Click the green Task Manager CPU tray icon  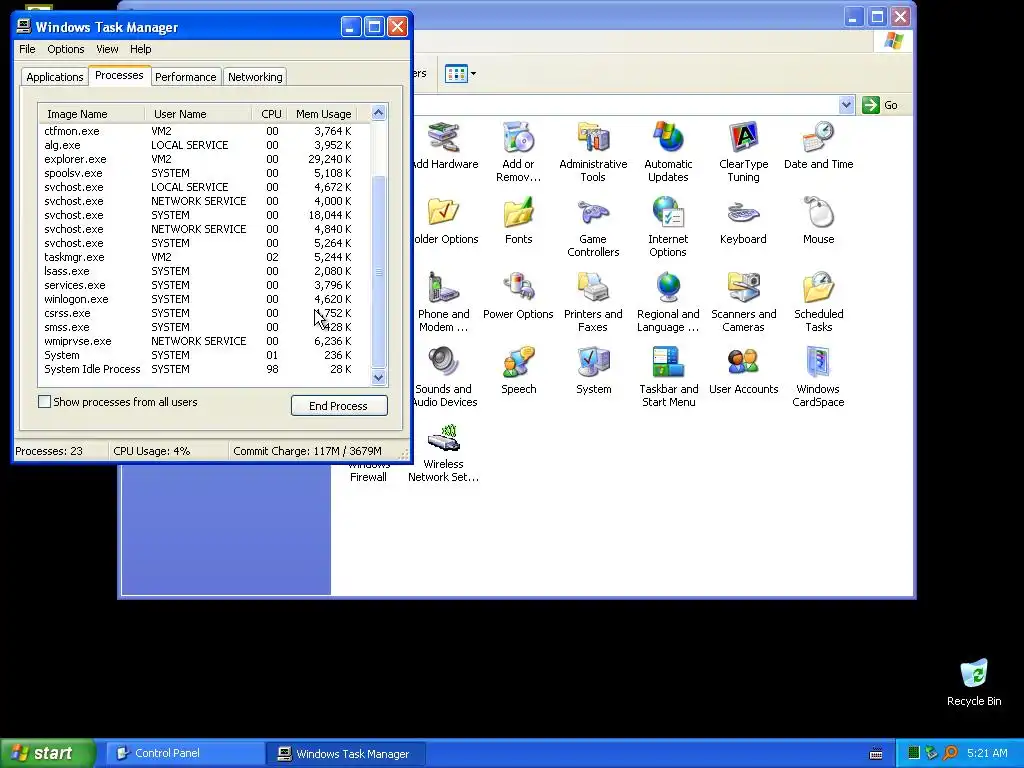click(x=914, y=754)
